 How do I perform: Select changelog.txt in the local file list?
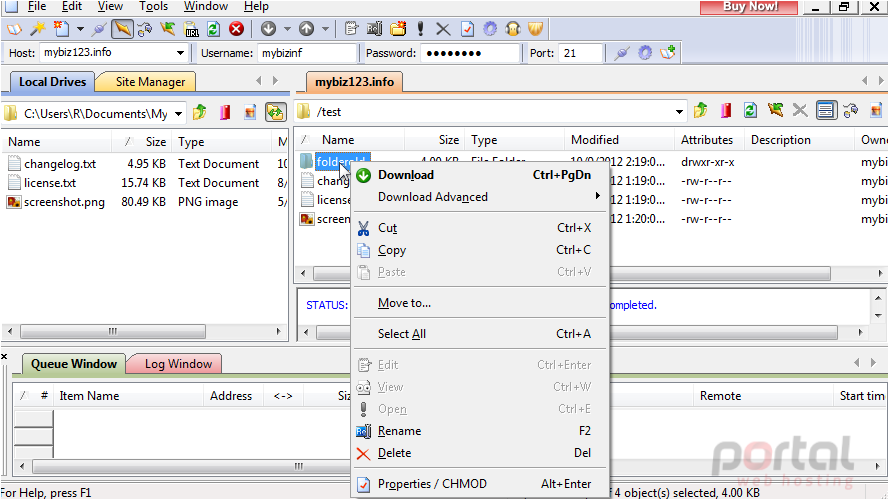click(60, 164)
